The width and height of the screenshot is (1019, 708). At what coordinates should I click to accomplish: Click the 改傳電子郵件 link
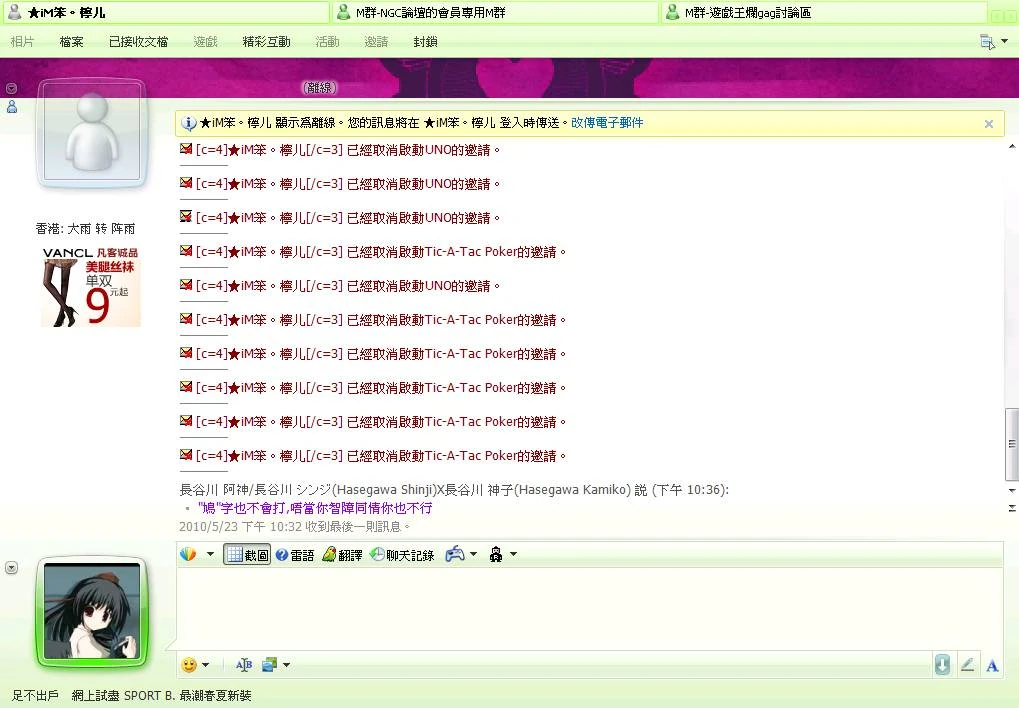pyautogui.click(x=607, y=123)
